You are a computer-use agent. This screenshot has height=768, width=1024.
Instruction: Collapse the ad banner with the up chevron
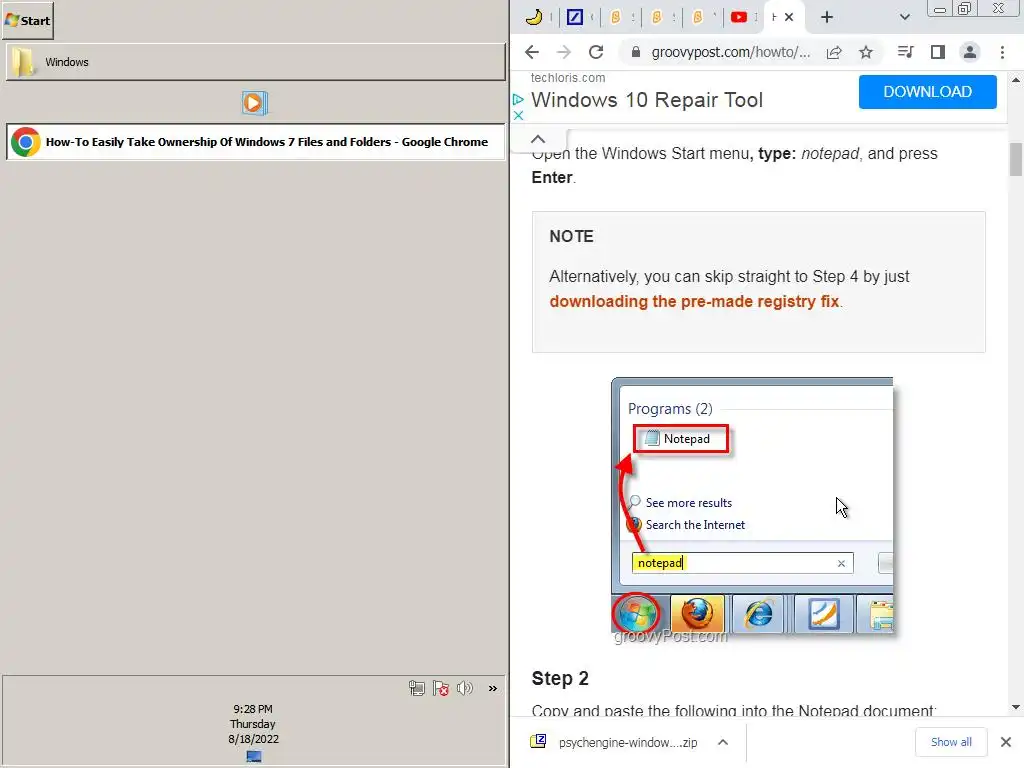pos(537,139)
